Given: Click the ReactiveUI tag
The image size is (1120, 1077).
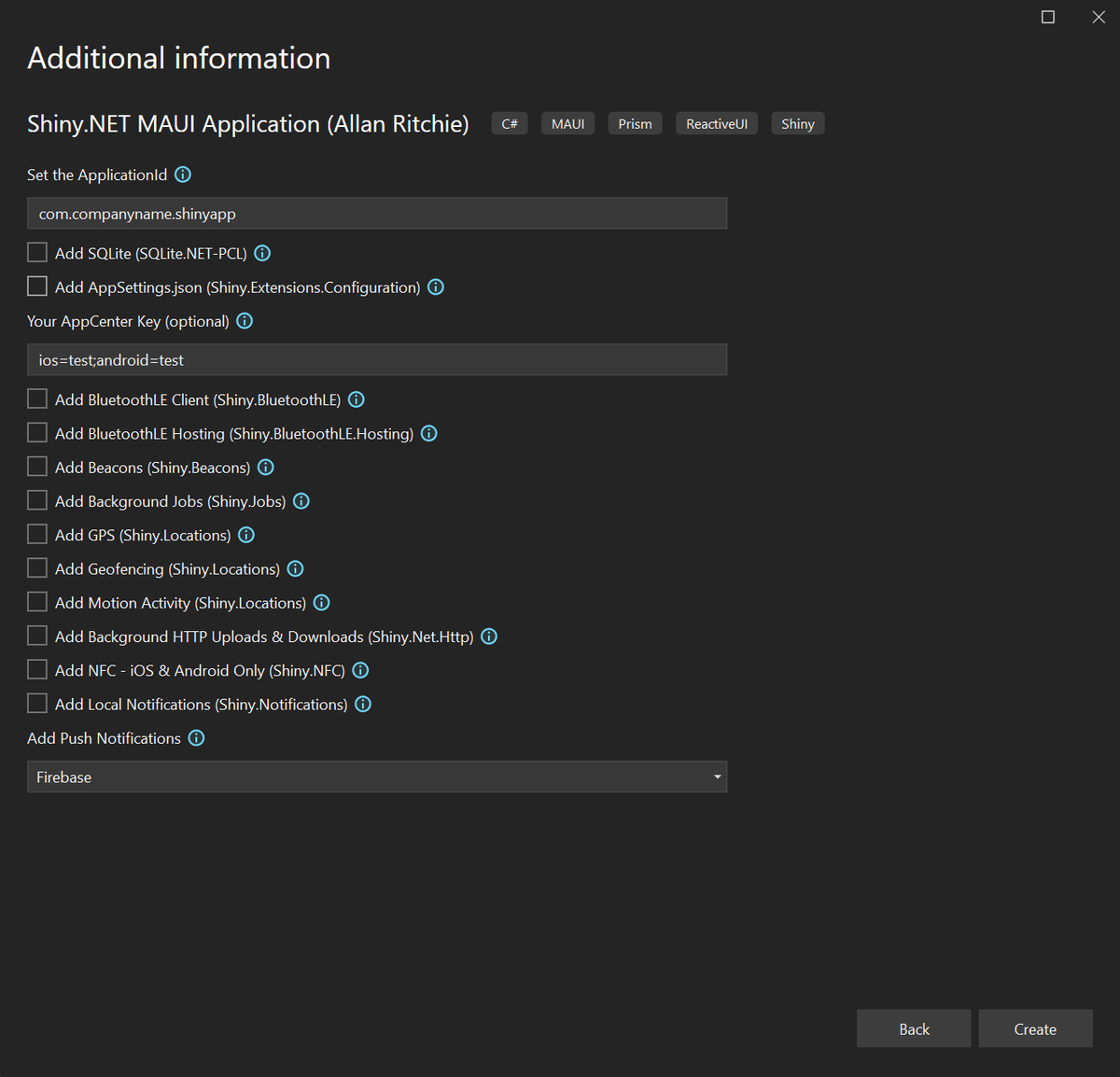Looking at the screenshot, I should click(x=717, y=124).
